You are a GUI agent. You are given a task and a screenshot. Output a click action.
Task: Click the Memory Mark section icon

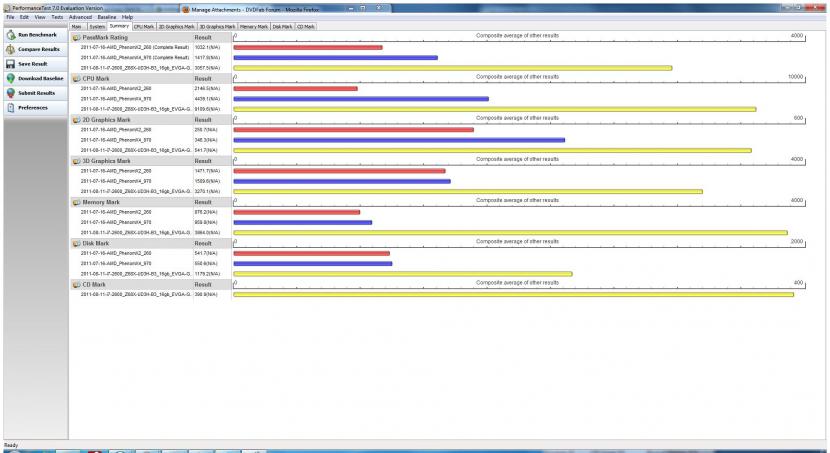coord(76,202)
